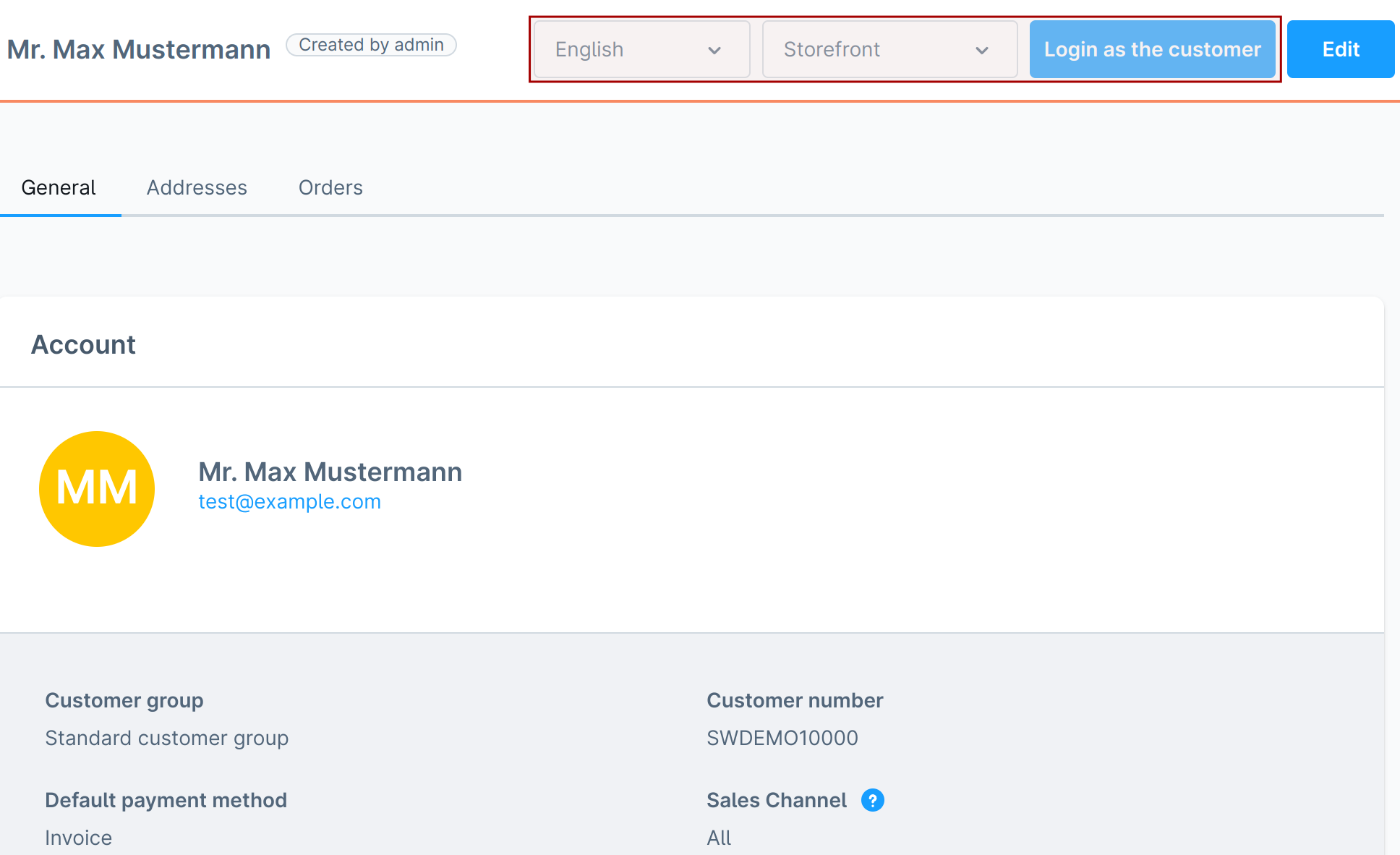Image resolution: width=1400 pixels, height=855 pixels.
Task: Click the Storefront dropdown arrow
Action: [983, 49]
